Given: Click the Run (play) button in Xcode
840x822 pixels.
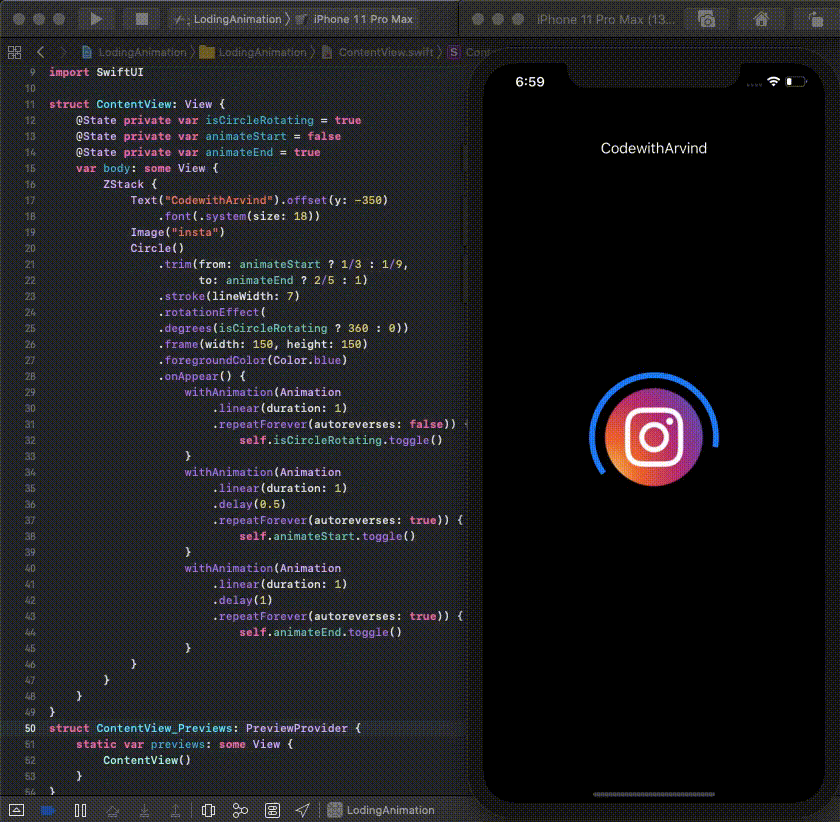Looking at the screenshot, I should click(x=96, y=19).
